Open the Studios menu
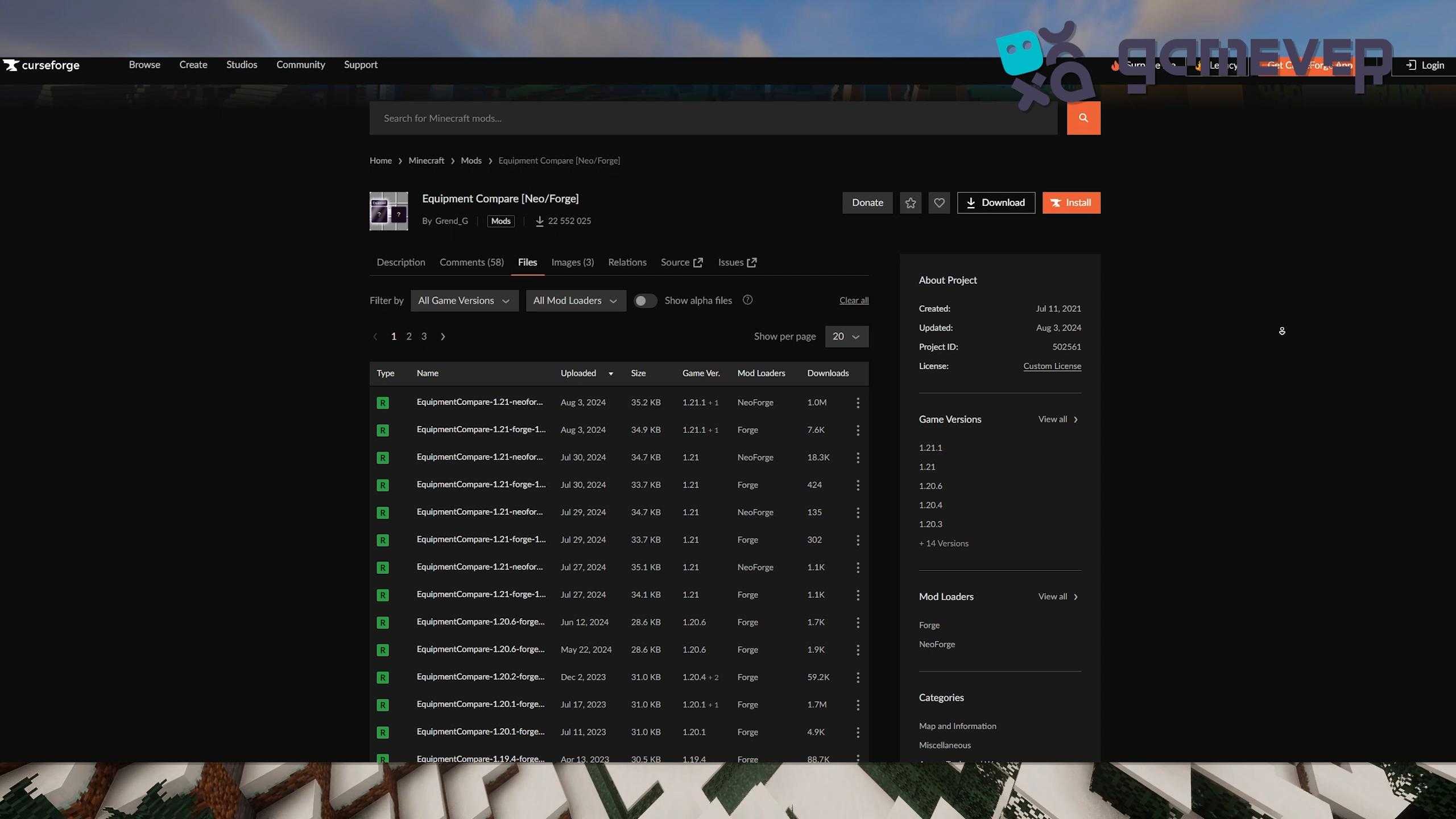 coord(242,65)
